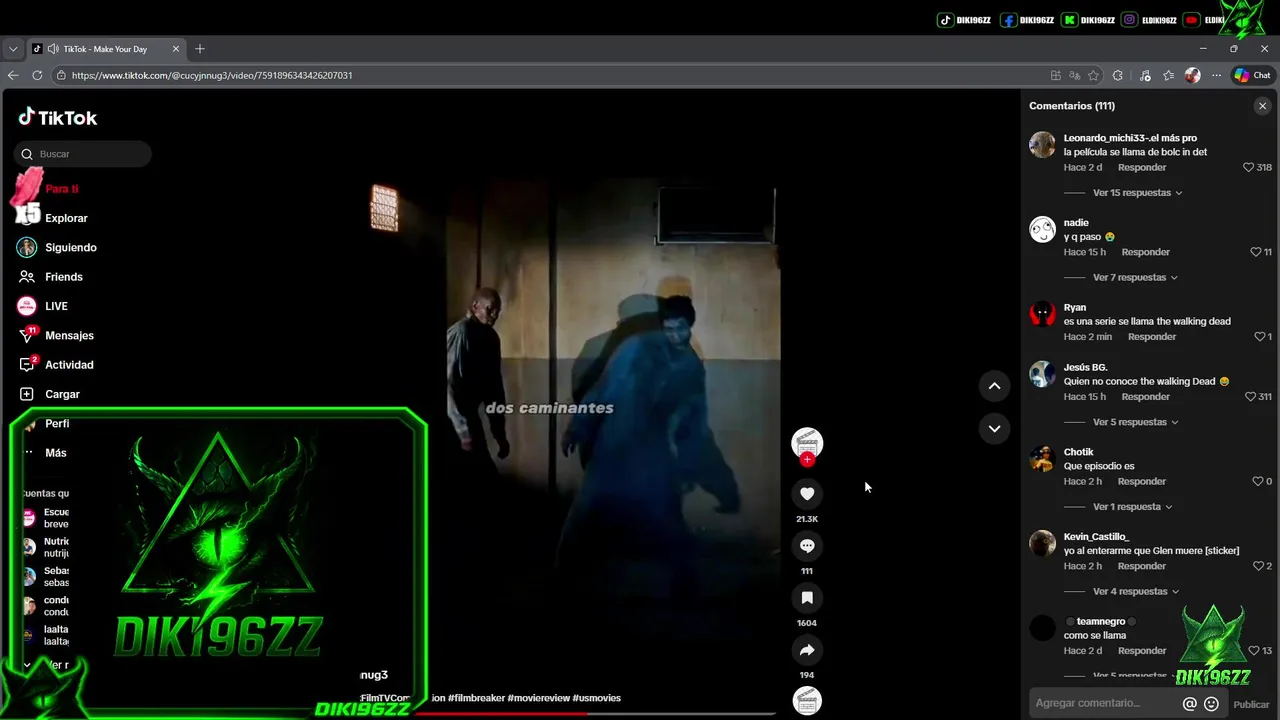Expand Ver 1 respuesta
This screenshot has height=720, width=1280.
click(x=1132, y=507)
